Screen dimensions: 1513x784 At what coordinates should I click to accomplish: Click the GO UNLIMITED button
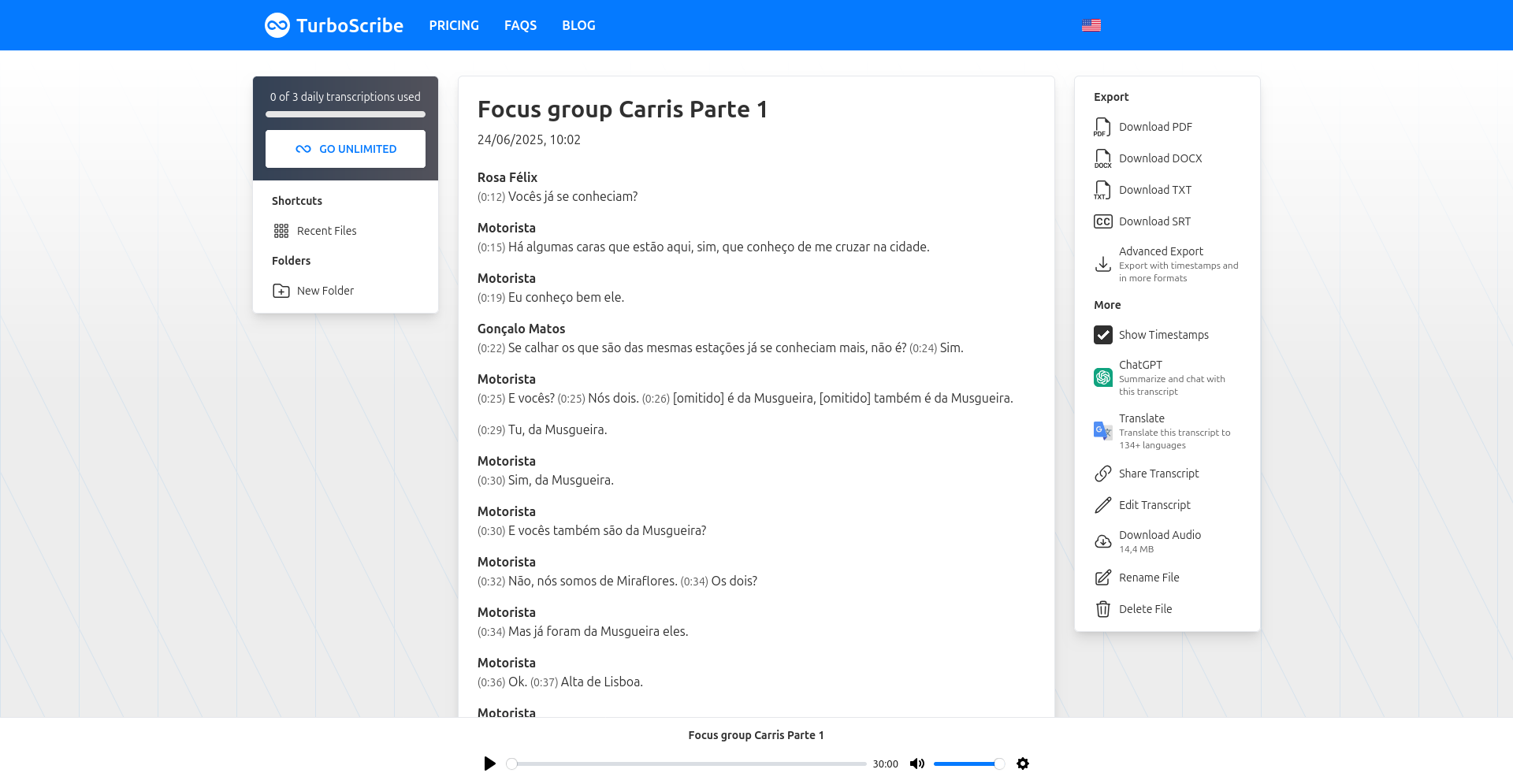coord(345,149)
